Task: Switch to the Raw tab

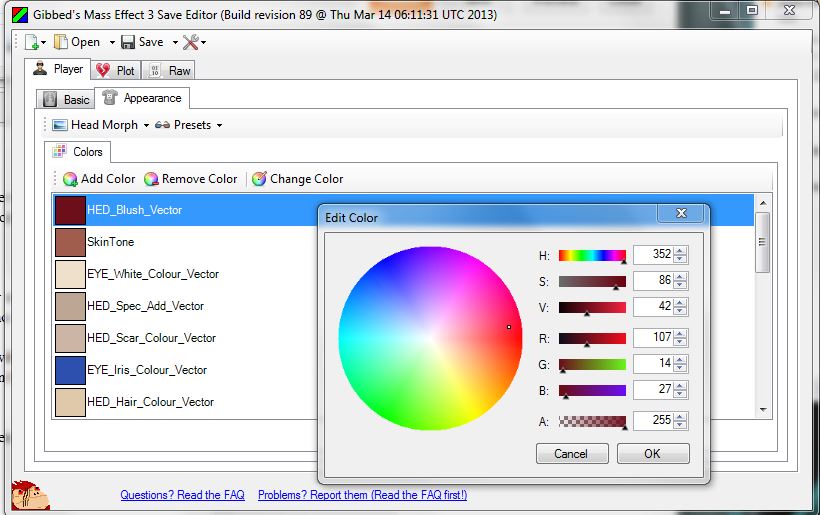Action: tap(168, 71)
